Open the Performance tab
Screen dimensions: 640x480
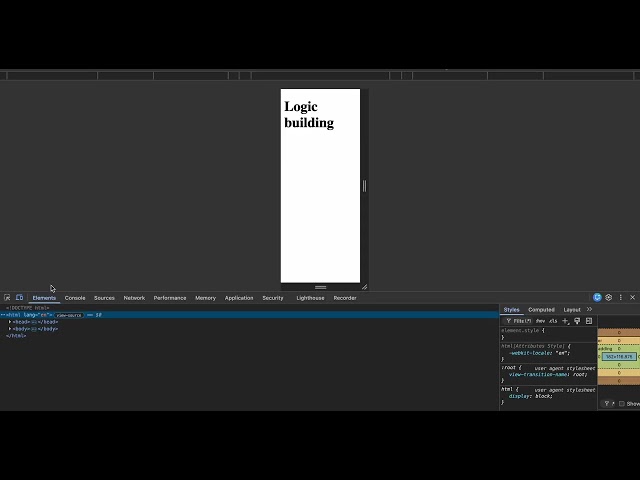pos(170,298)
